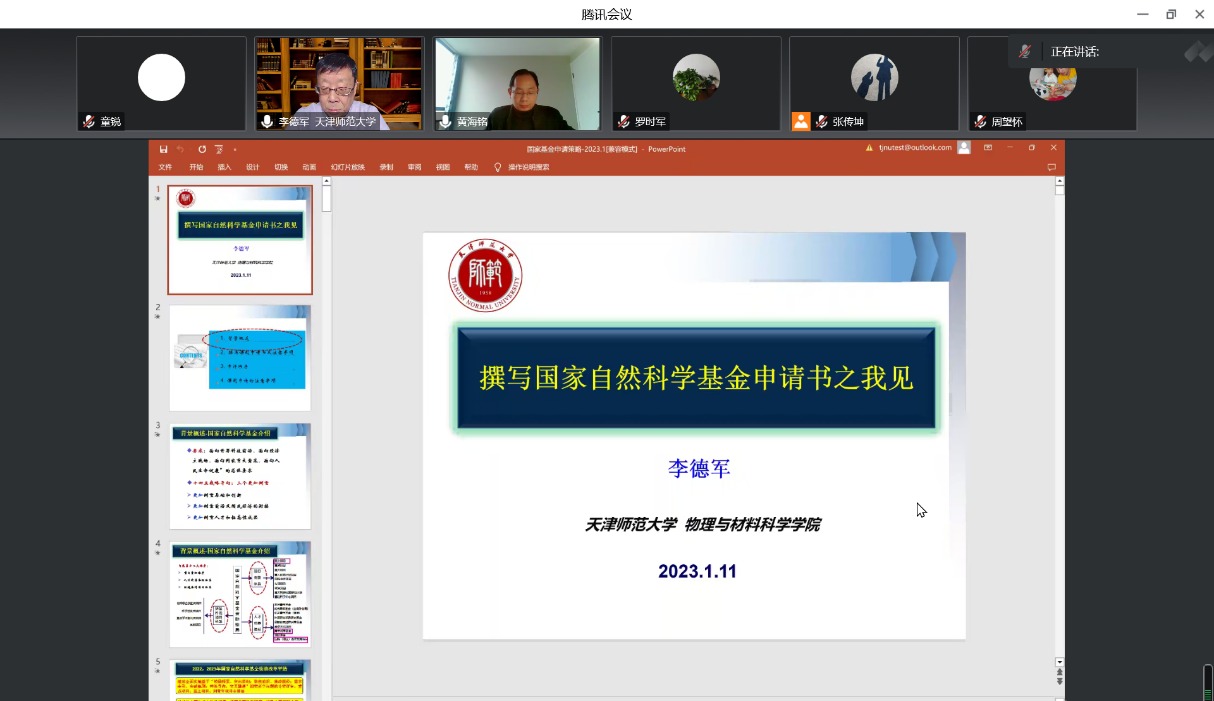Viewport: 1214px width, 701px height.
Task: Click the 操作说明搜索 search box
Action: [529, 167]
